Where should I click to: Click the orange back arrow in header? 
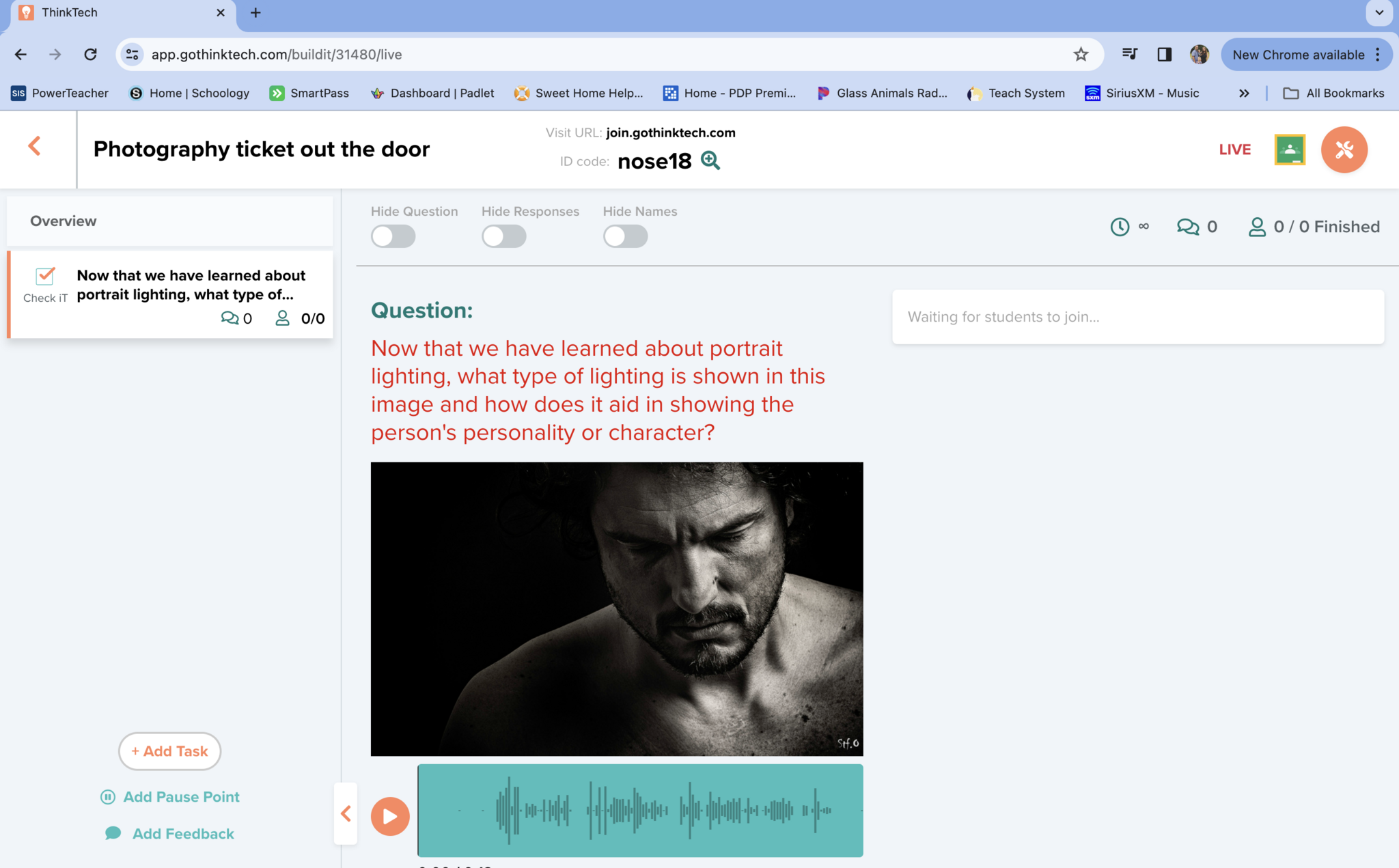[x=35, y=146]
